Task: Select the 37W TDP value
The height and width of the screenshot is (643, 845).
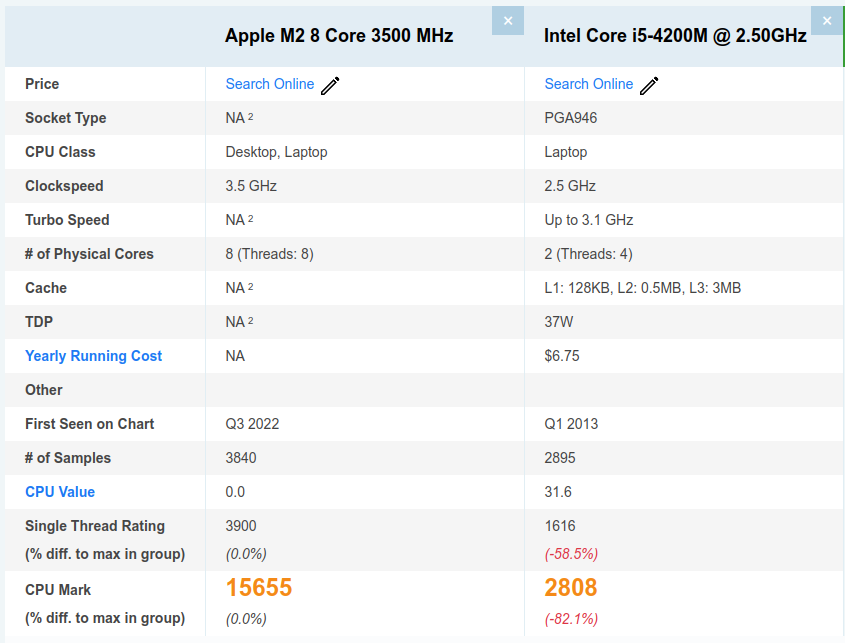Action: click(x=559, y=322)
